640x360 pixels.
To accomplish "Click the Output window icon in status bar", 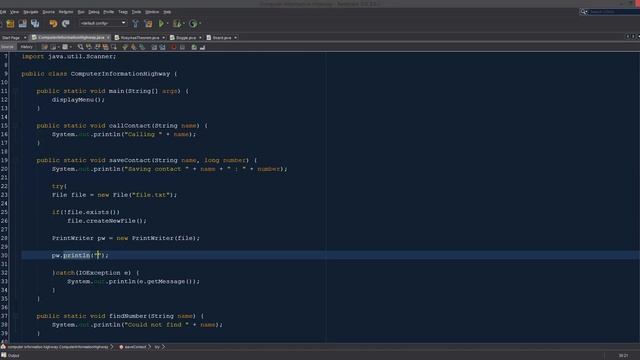I will pyautogui.click(x=4, y=356).
